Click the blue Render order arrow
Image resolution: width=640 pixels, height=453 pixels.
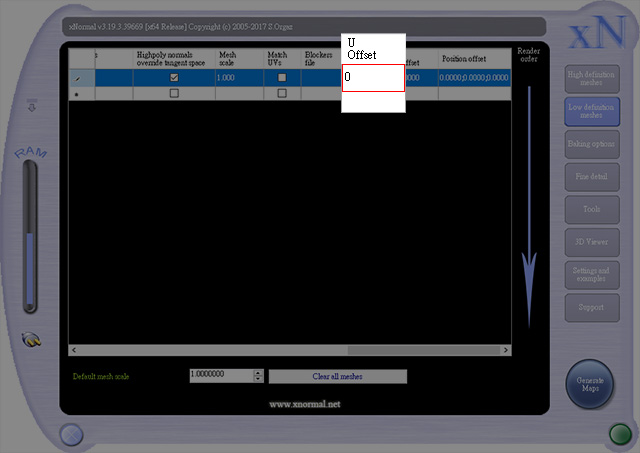tap(529, 207)
